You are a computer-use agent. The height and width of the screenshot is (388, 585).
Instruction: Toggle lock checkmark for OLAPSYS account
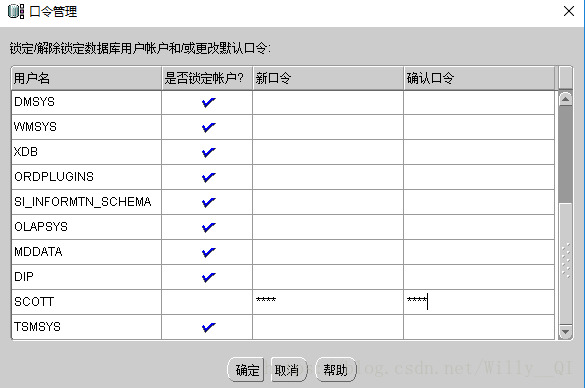(x=208, y=227)
